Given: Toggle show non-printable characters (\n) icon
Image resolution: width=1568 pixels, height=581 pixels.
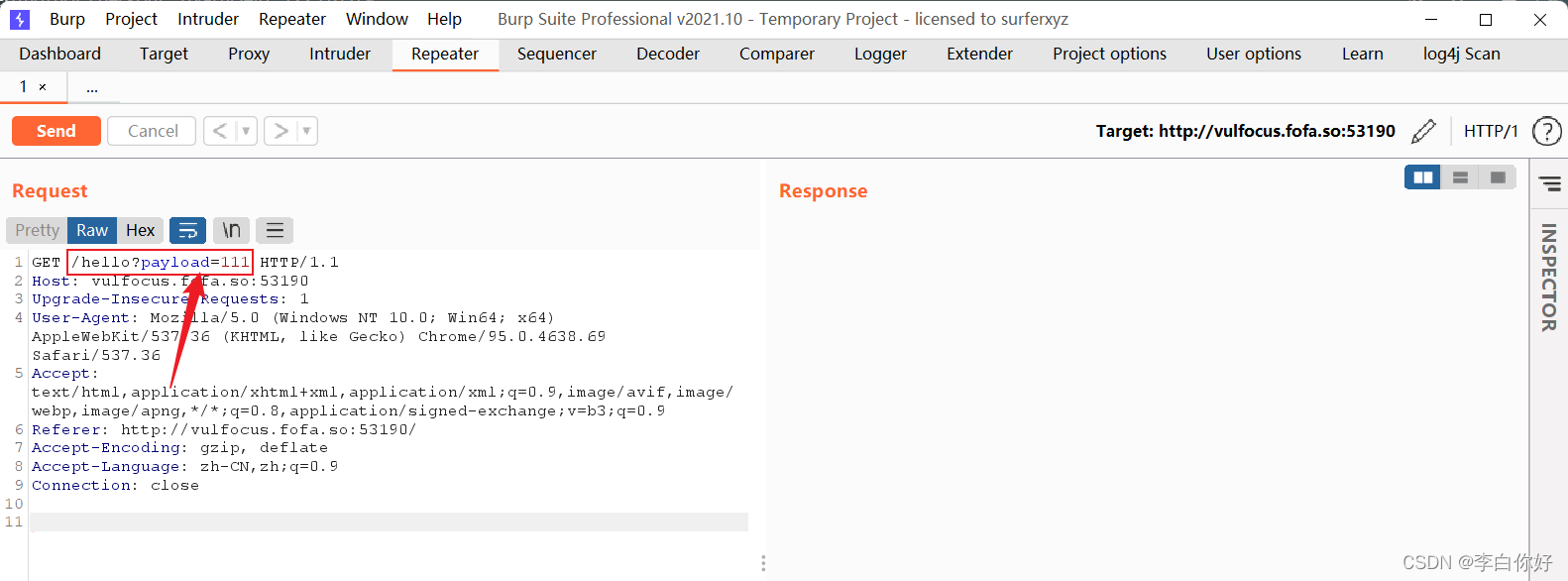Looking at the screenshot, I should (x=232, y=230).
